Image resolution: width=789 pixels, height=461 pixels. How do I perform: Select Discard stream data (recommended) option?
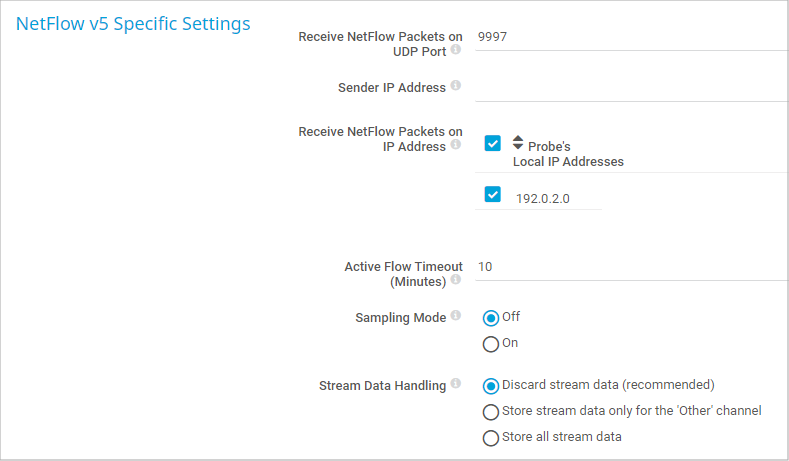491,385
